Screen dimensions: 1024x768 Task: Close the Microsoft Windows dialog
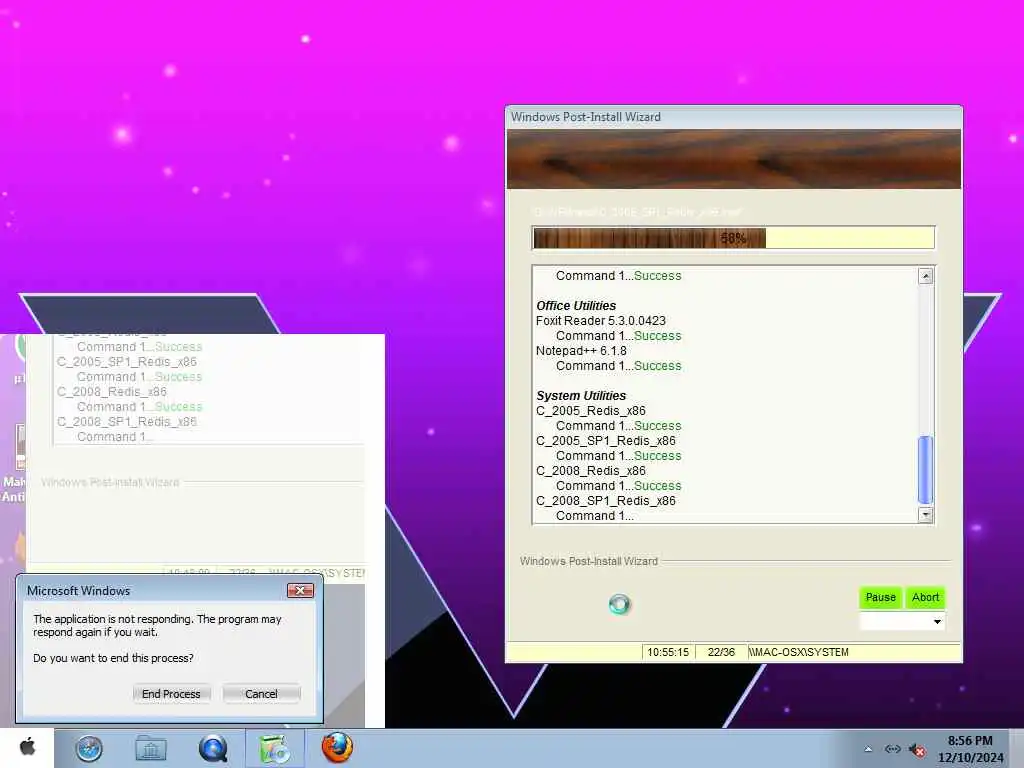click(x=300, y=590)
